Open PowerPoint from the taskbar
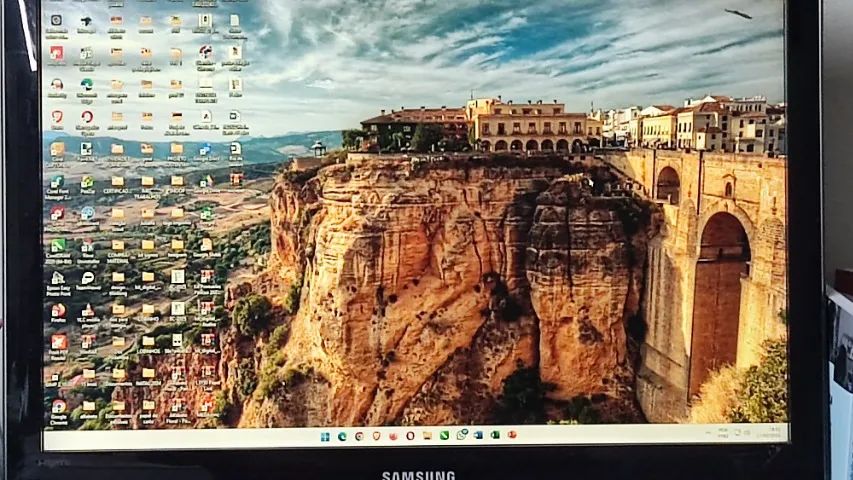The width and height of the screenshot is (853, 480). tap(512, 435)
